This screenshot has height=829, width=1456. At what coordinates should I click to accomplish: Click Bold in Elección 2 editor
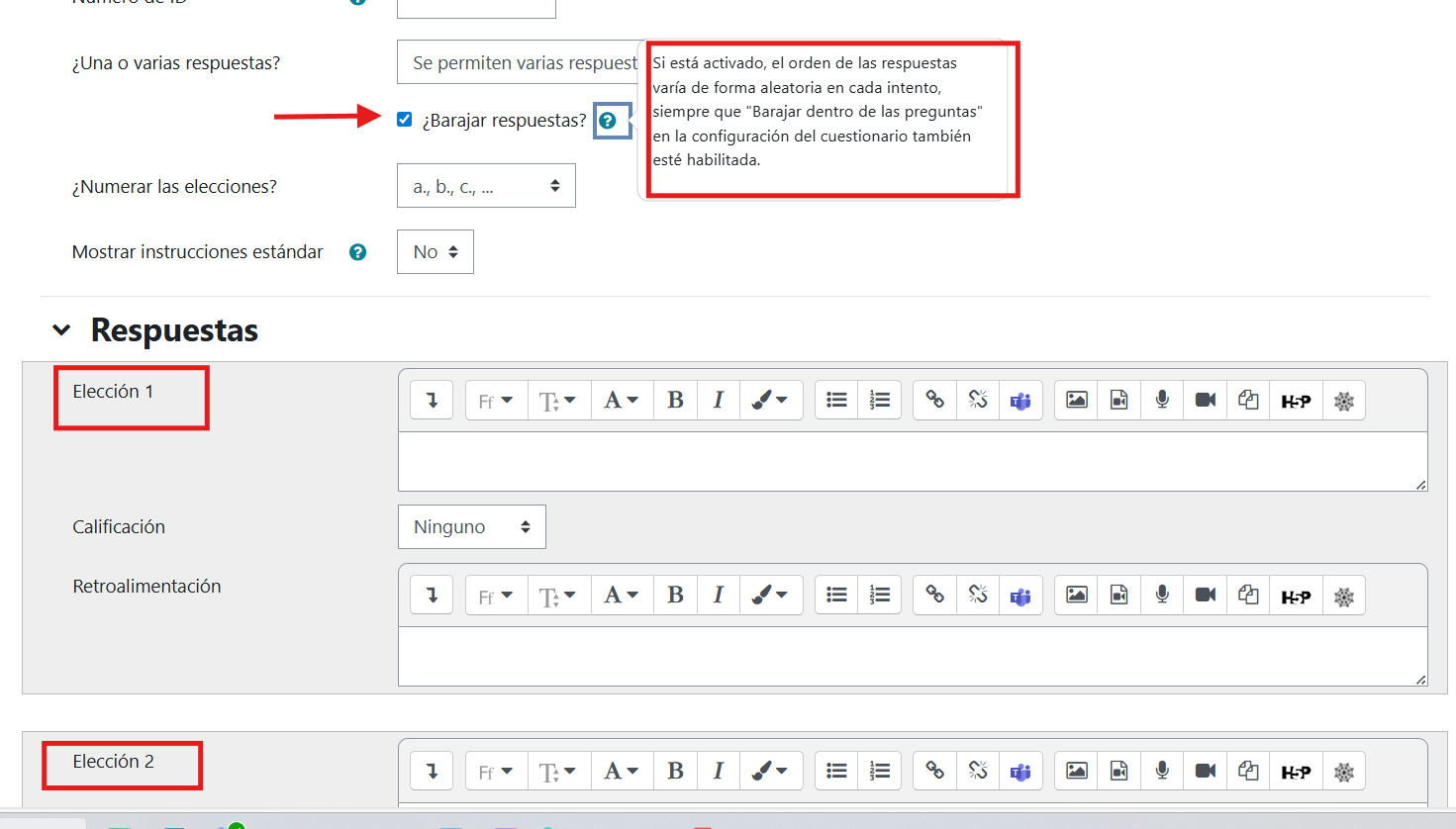[x=675, y=770]
